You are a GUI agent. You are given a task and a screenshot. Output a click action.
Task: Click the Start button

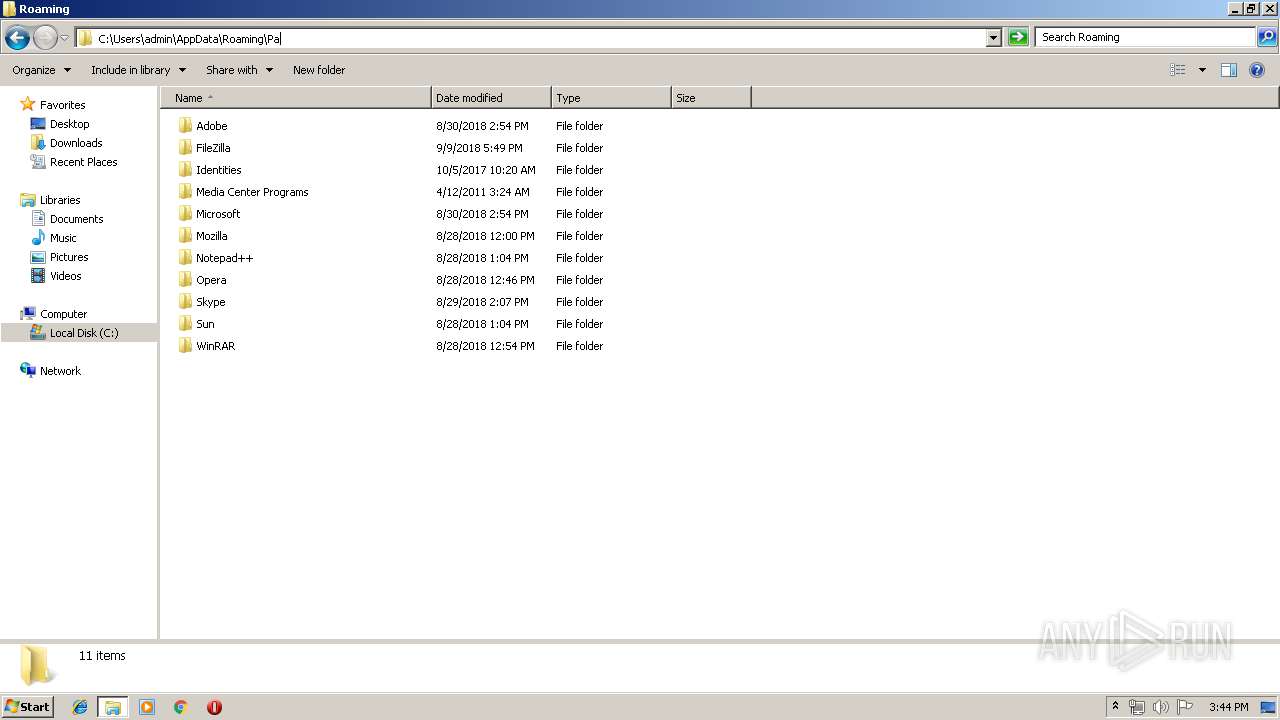28,707
